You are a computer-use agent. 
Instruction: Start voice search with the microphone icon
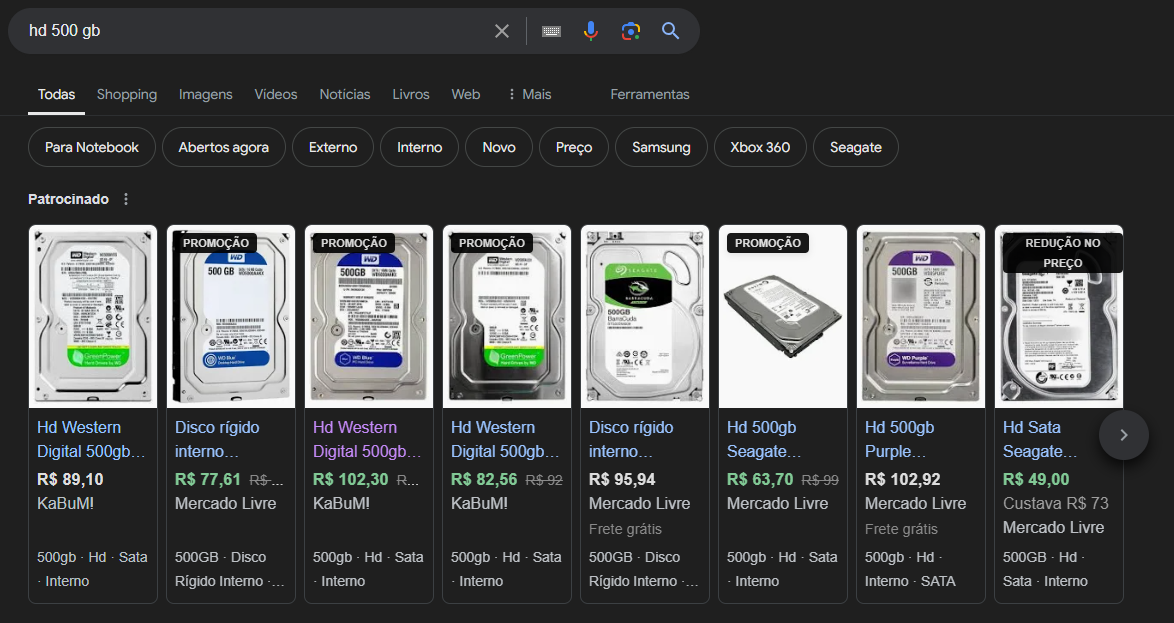pos(591,31)
